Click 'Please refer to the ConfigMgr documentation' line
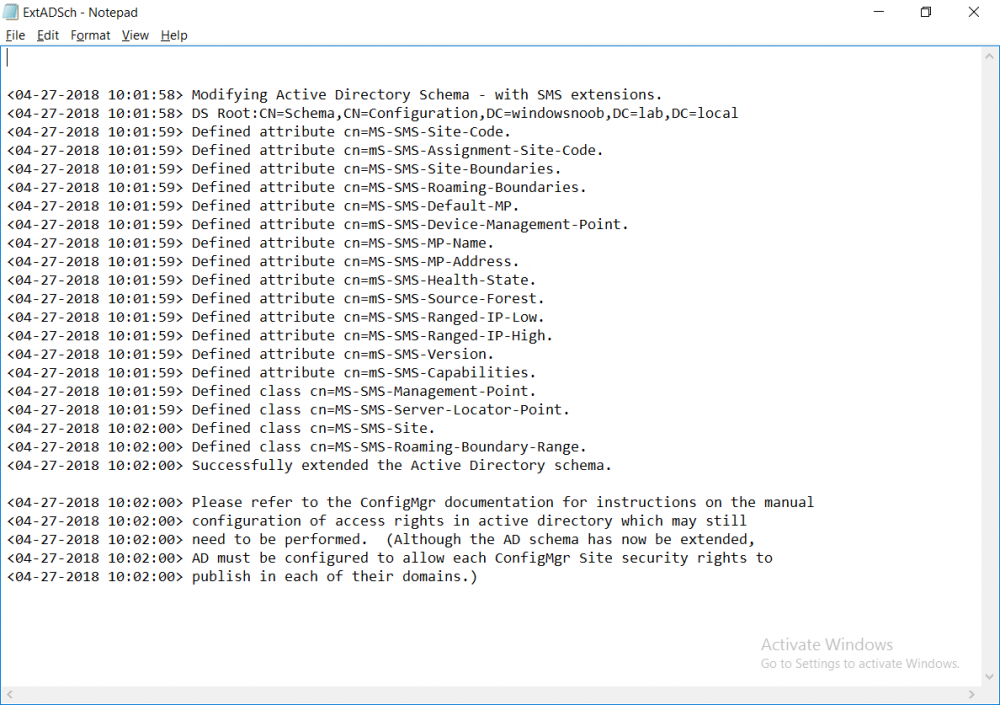The height and width of the screenshot is (705, 1000). pos(410,503)
